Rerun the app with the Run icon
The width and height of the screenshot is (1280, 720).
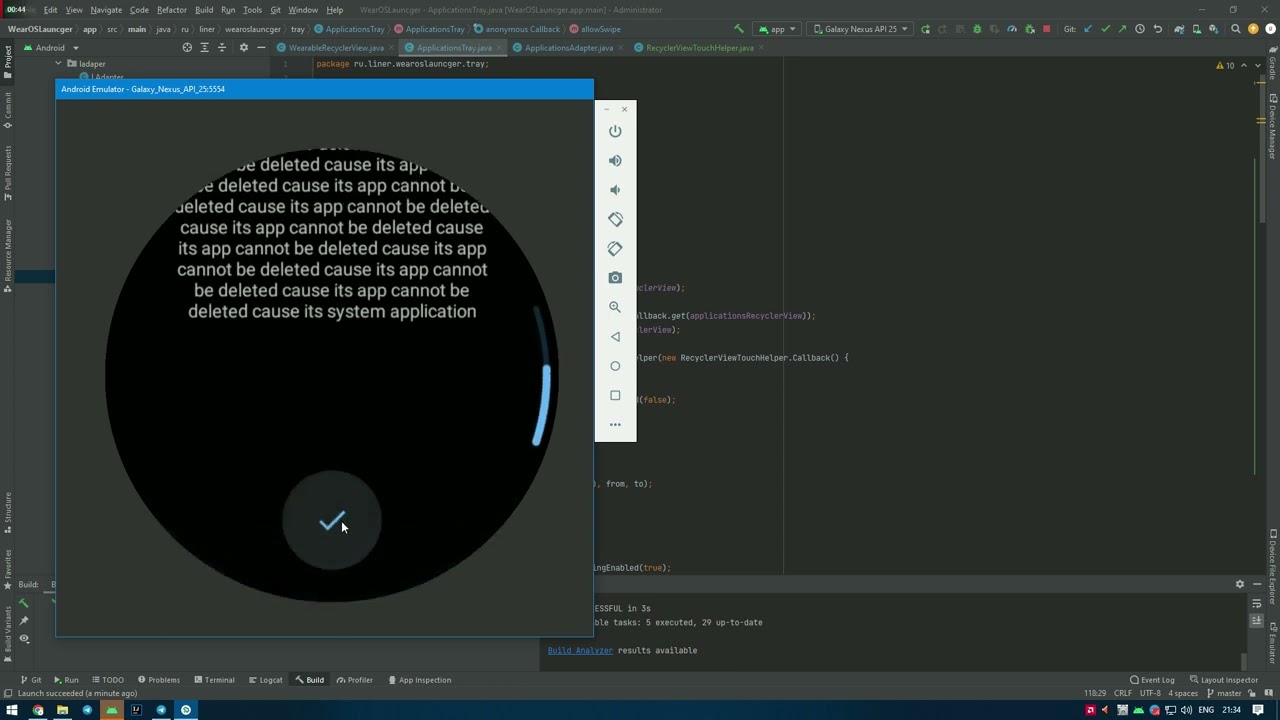925,29
